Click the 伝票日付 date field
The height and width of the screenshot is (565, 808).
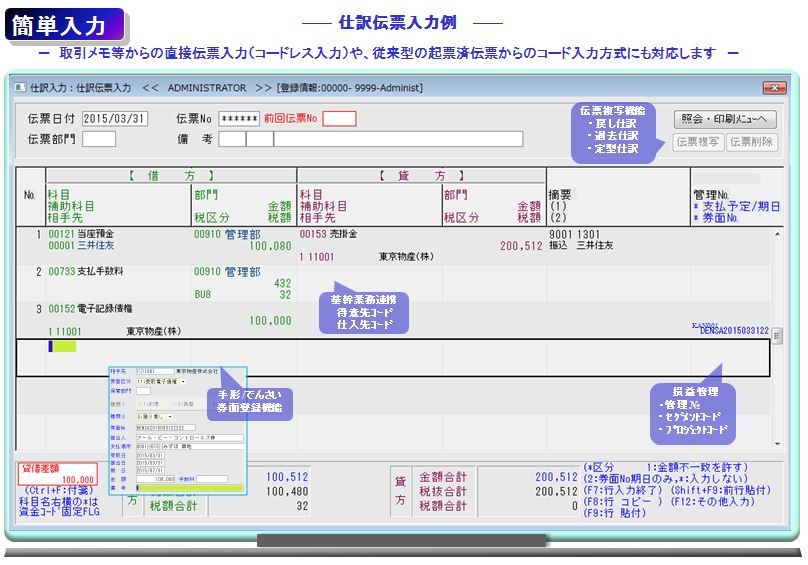click(x=115, y=119)
